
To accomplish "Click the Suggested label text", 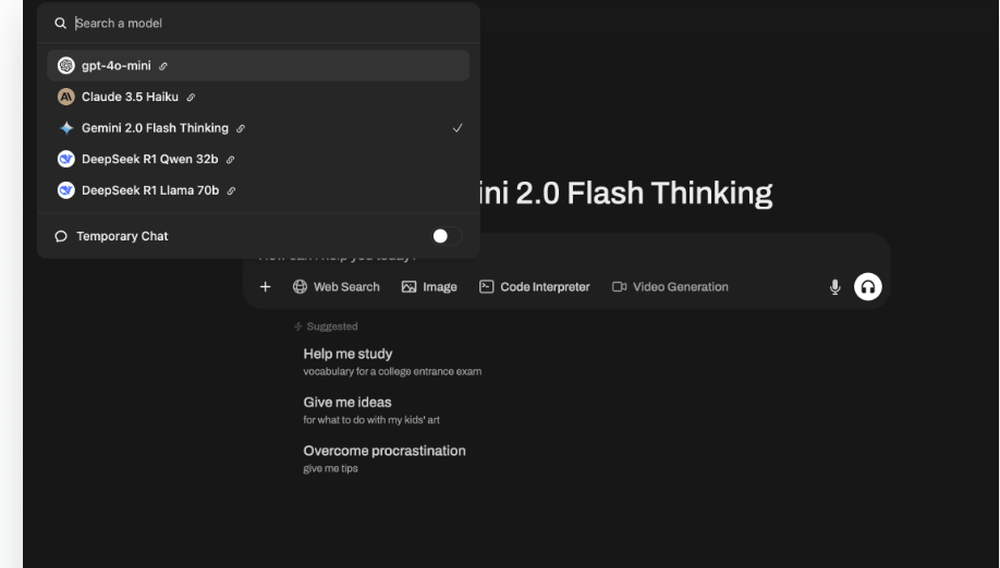I will (x=332, y=326).
